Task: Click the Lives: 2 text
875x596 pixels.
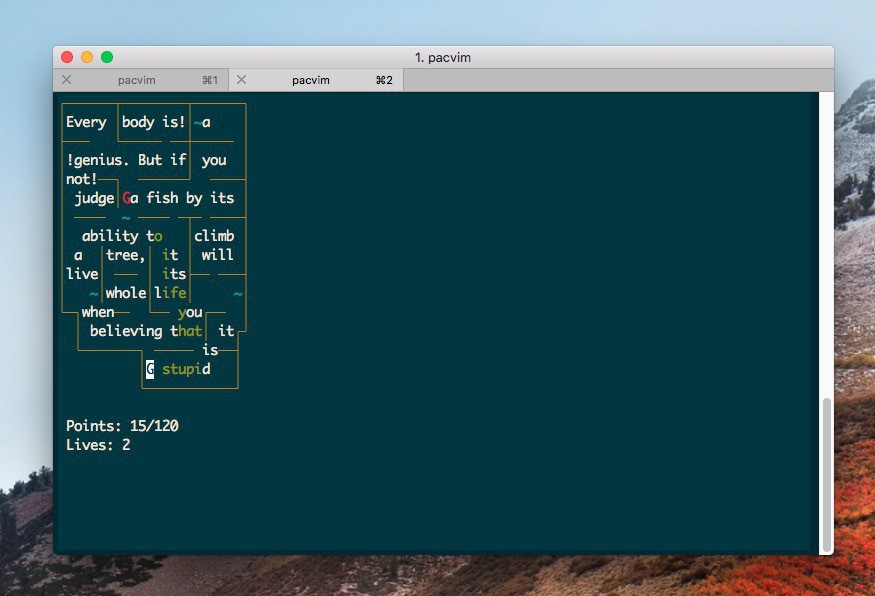Action: (x=98, y=445)
